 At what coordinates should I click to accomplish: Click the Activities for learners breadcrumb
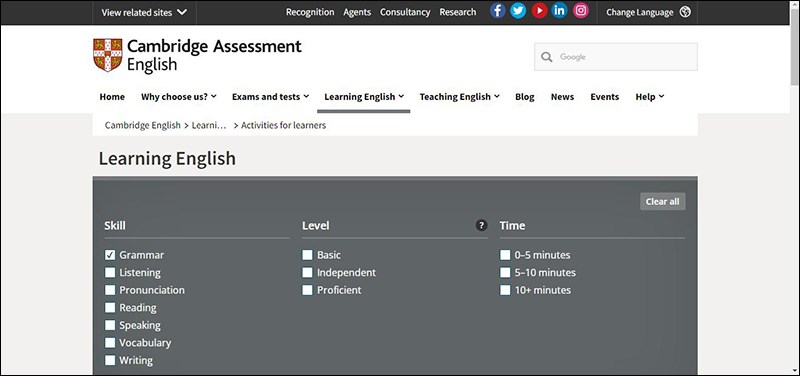284,125
